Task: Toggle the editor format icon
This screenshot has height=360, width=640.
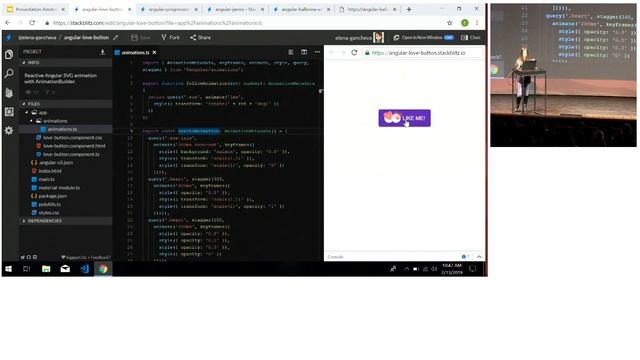Action: click(x=291, y=52)
